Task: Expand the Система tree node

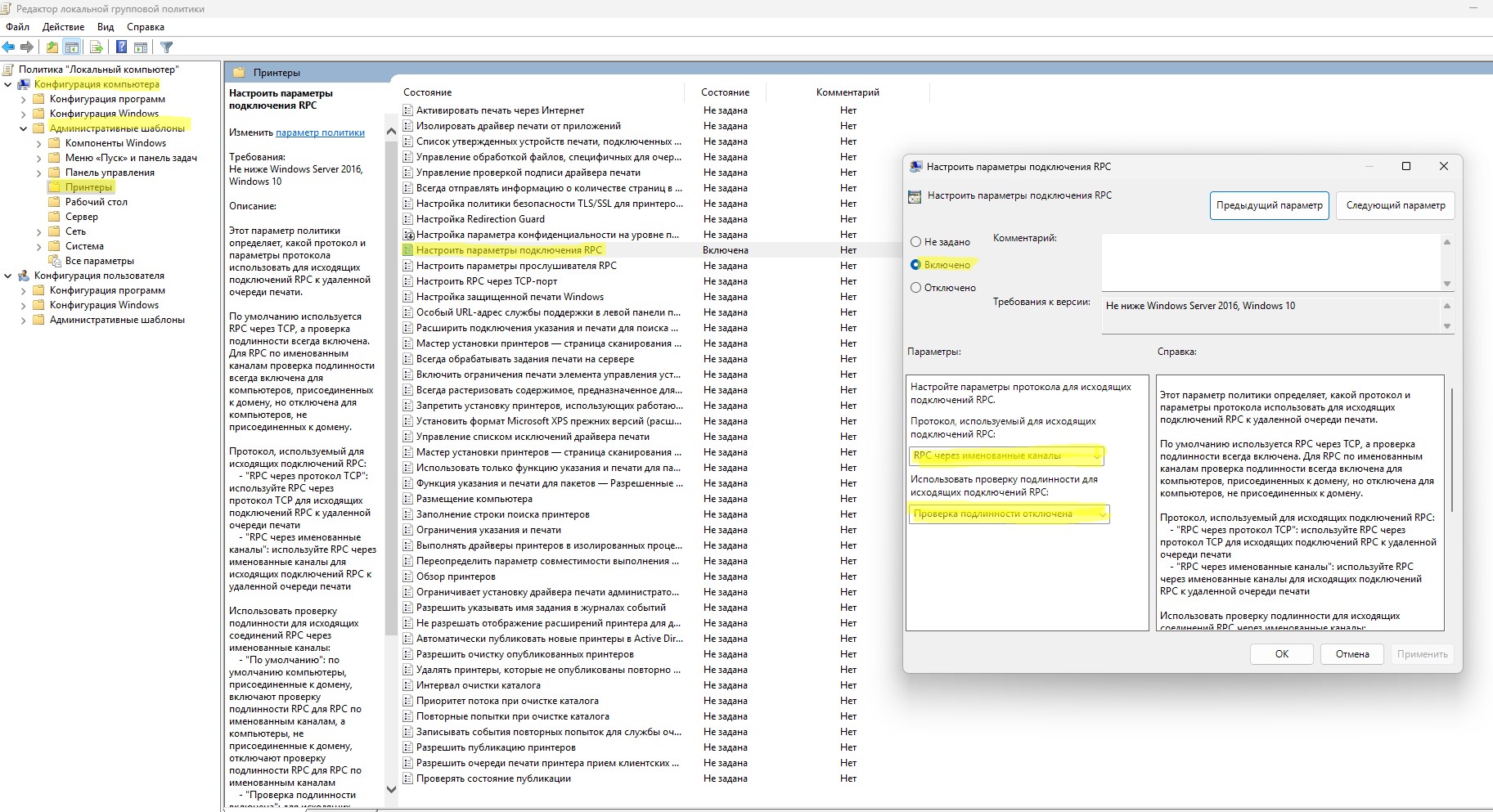Action: (x=39, y=246)
